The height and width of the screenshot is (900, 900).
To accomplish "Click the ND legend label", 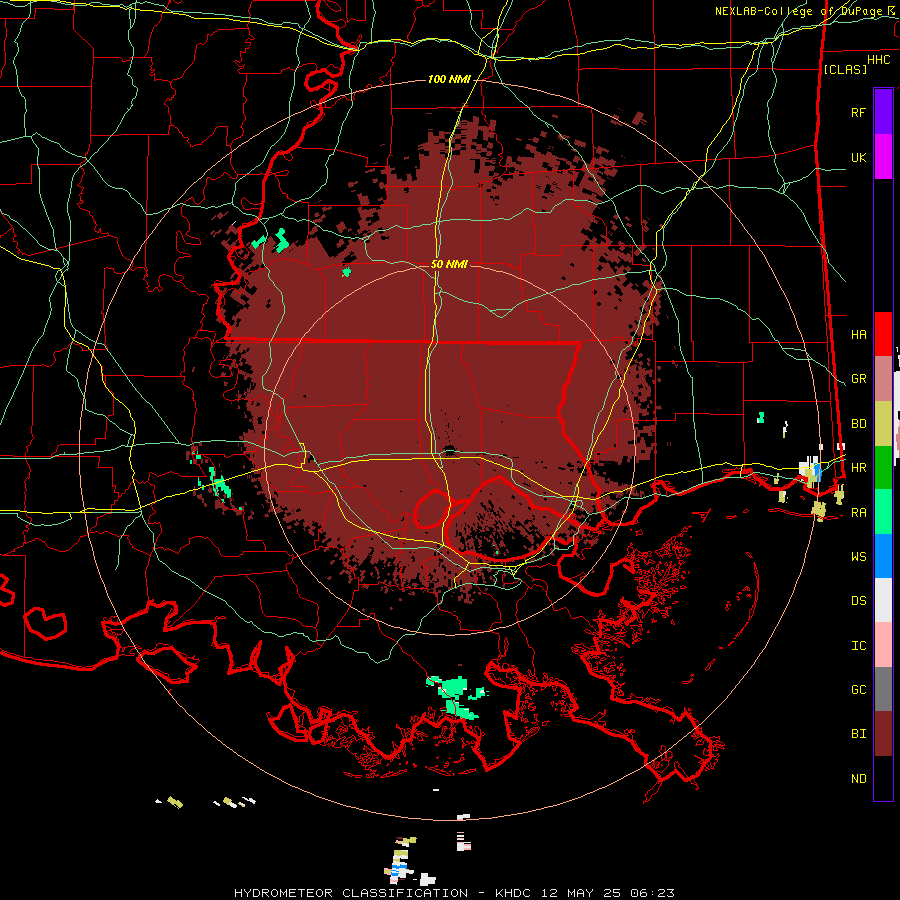I will [858, 779].
